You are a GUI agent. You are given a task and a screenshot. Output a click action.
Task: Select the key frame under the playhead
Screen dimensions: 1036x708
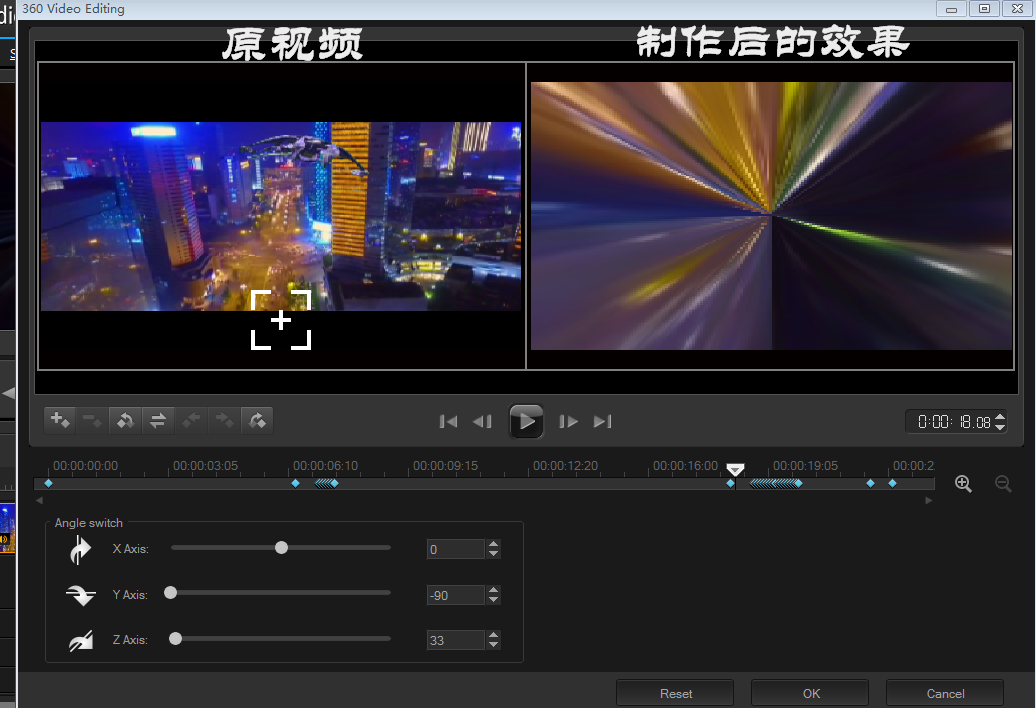(730, 483)
